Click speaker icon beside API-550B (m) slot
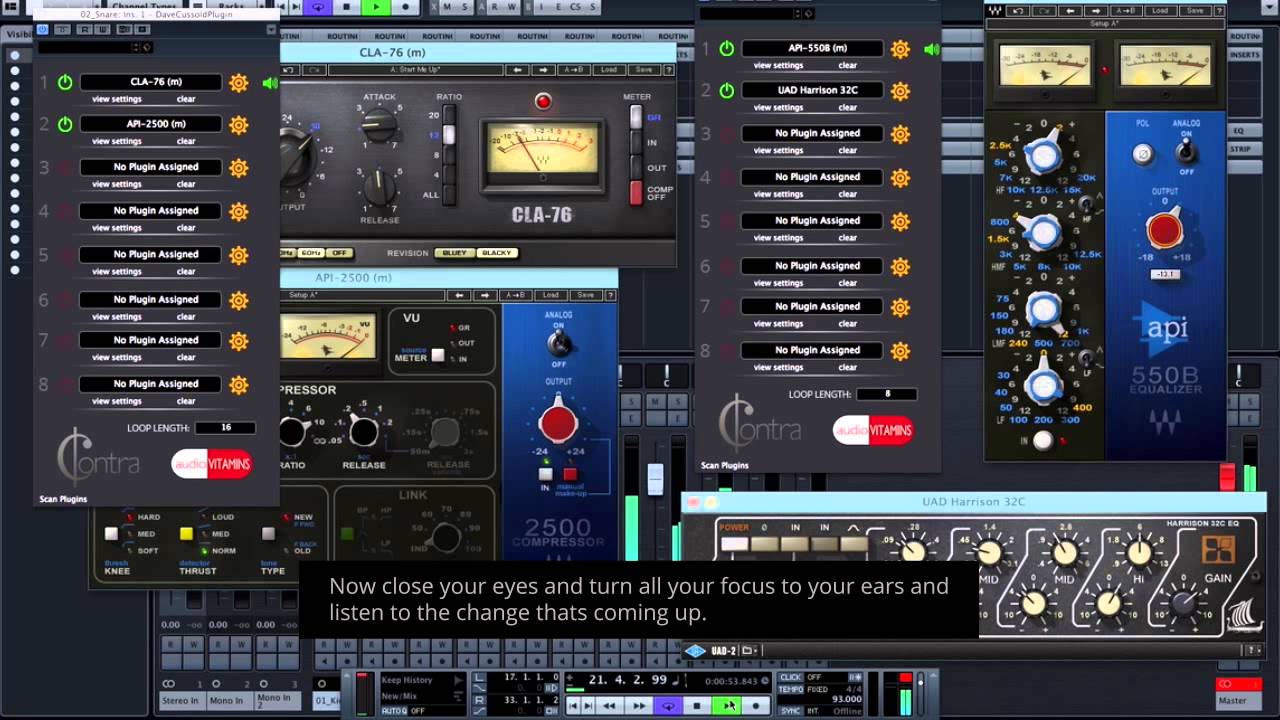Screen dimensions: 1280x720 point(932,49)
